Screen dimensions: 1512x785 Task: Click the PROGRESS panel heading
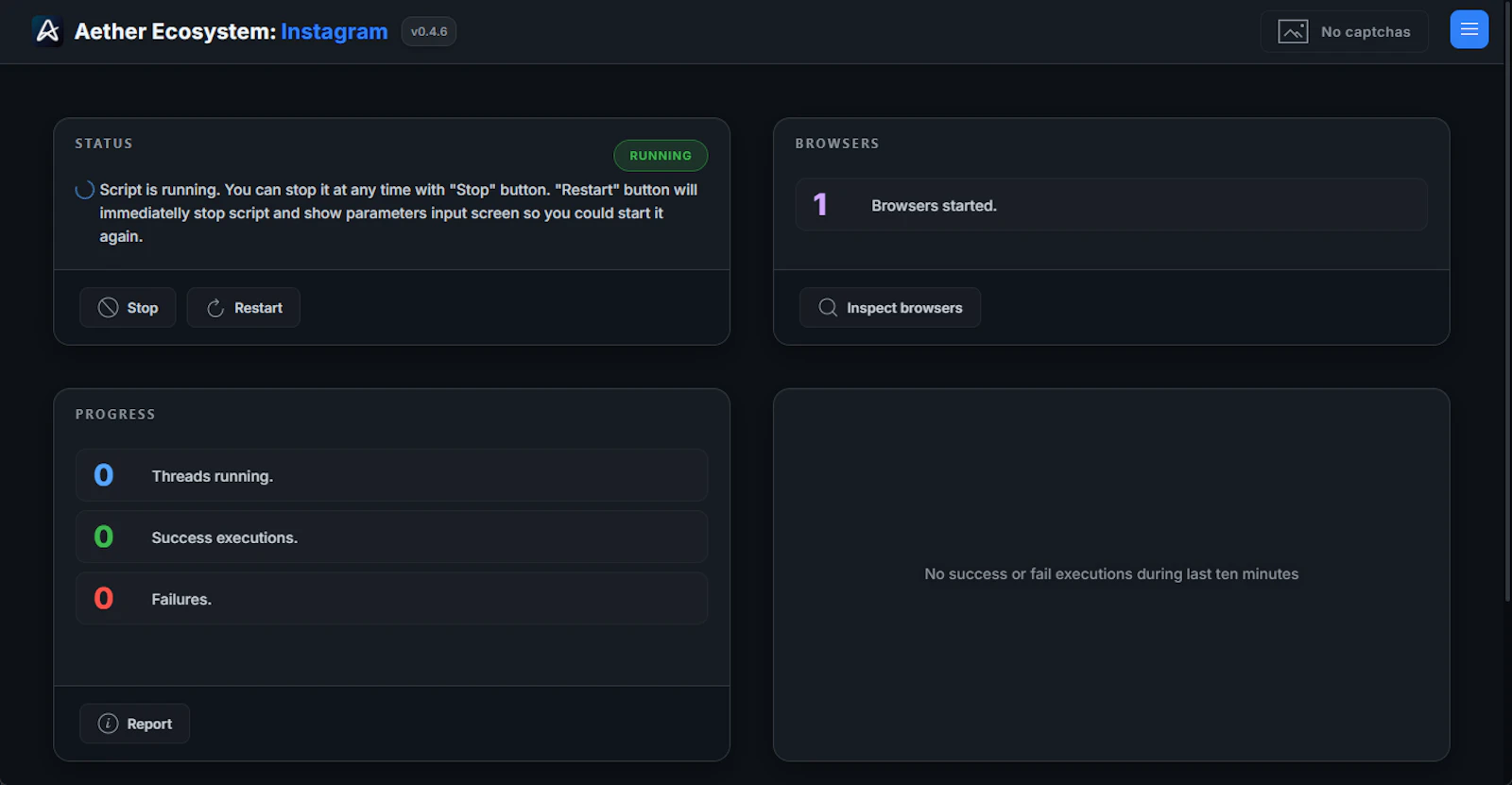click(x=115, y=414)
